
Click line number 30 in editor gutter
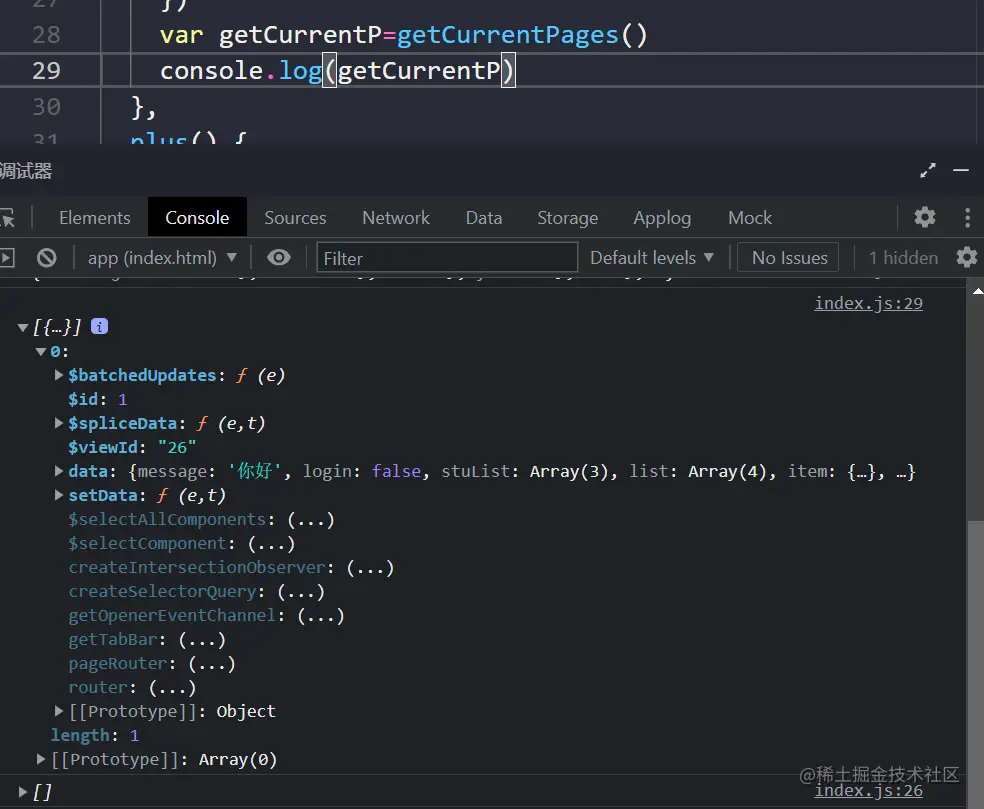pos(46,106)
